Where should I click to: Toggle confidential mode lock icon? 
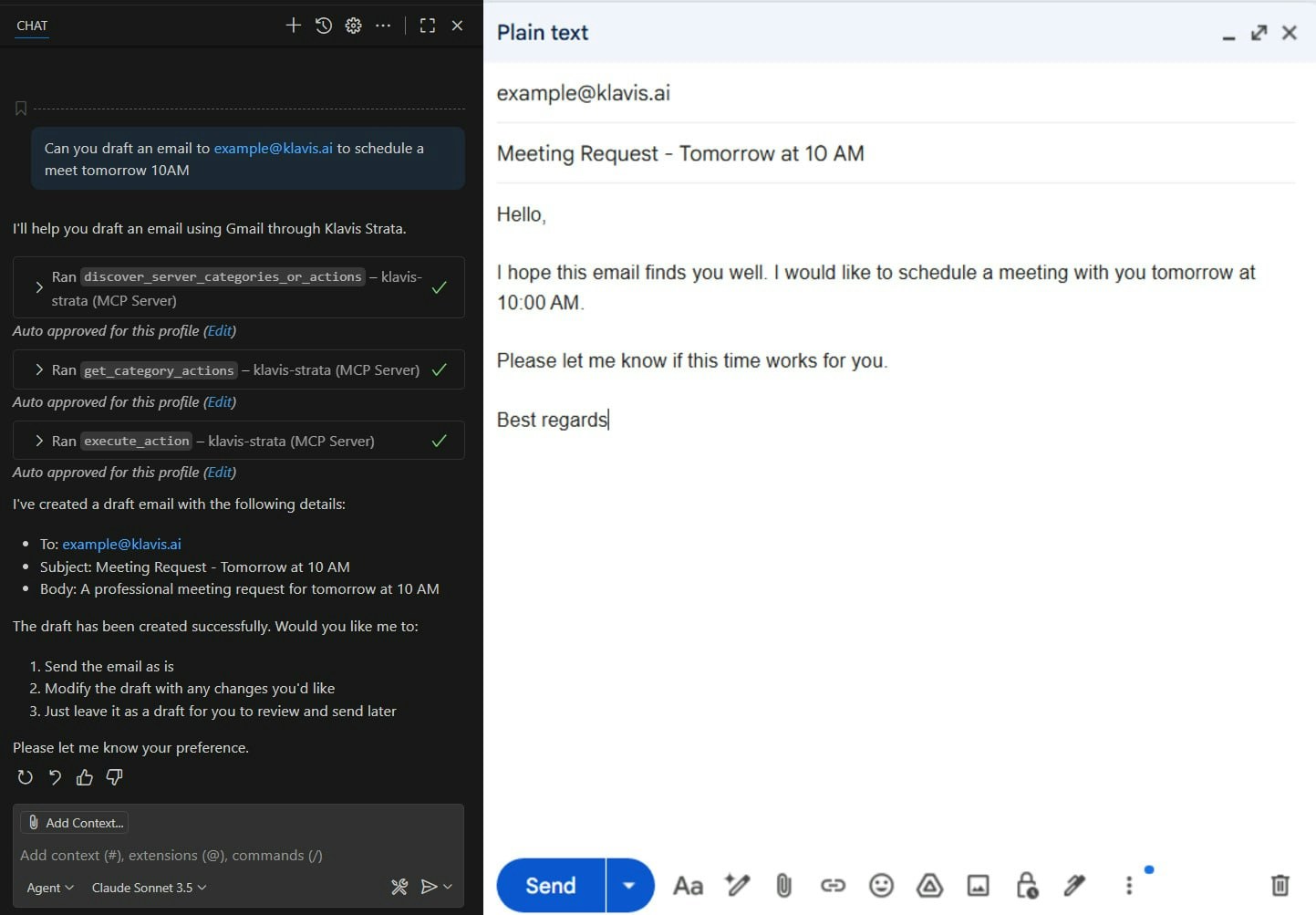click(1027, 885)
